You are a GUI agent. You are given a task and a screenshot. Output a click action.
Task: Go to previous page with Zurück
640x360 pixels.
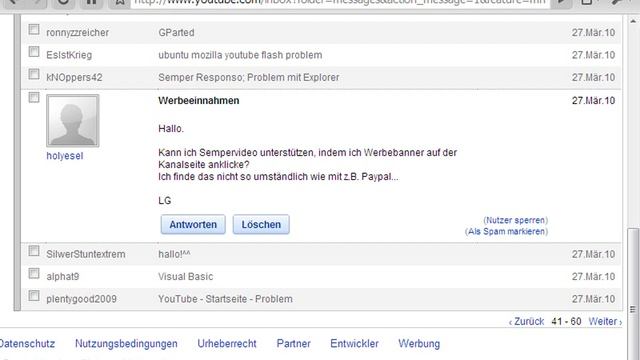[526, 322]
